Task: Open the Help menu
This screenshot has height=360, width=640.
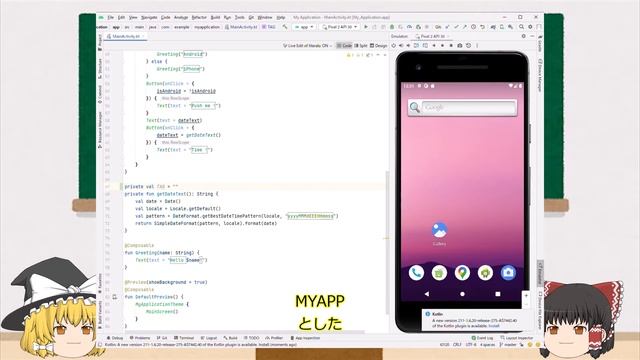Action: [281, 18]
